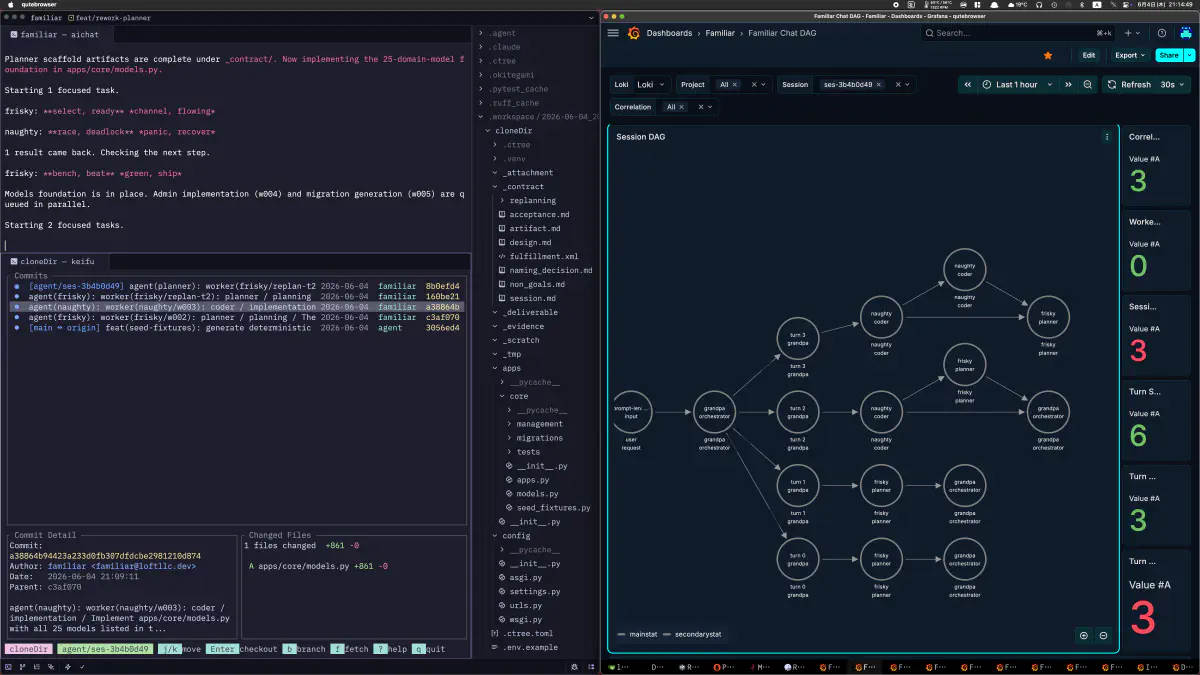Switch to the P… tab in bottom tab bar

point(723,666)
